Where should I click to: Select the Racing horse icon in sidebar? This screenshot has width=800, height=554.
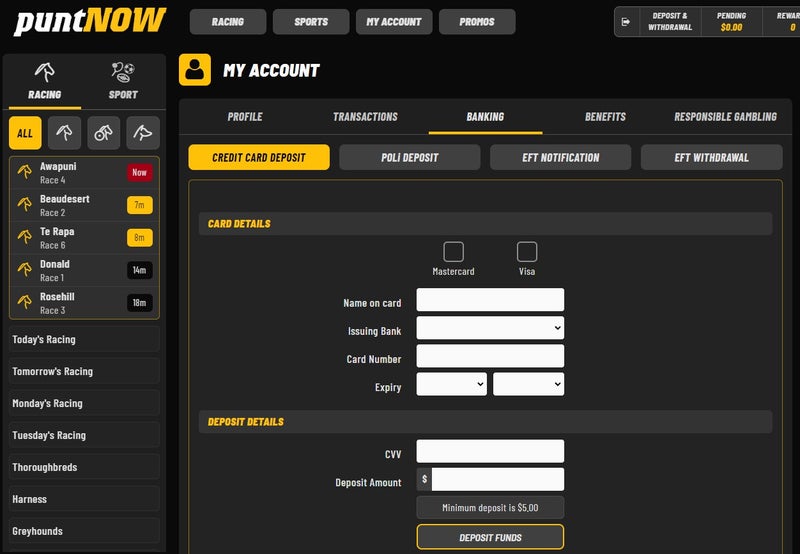click(x=44, y=72)
